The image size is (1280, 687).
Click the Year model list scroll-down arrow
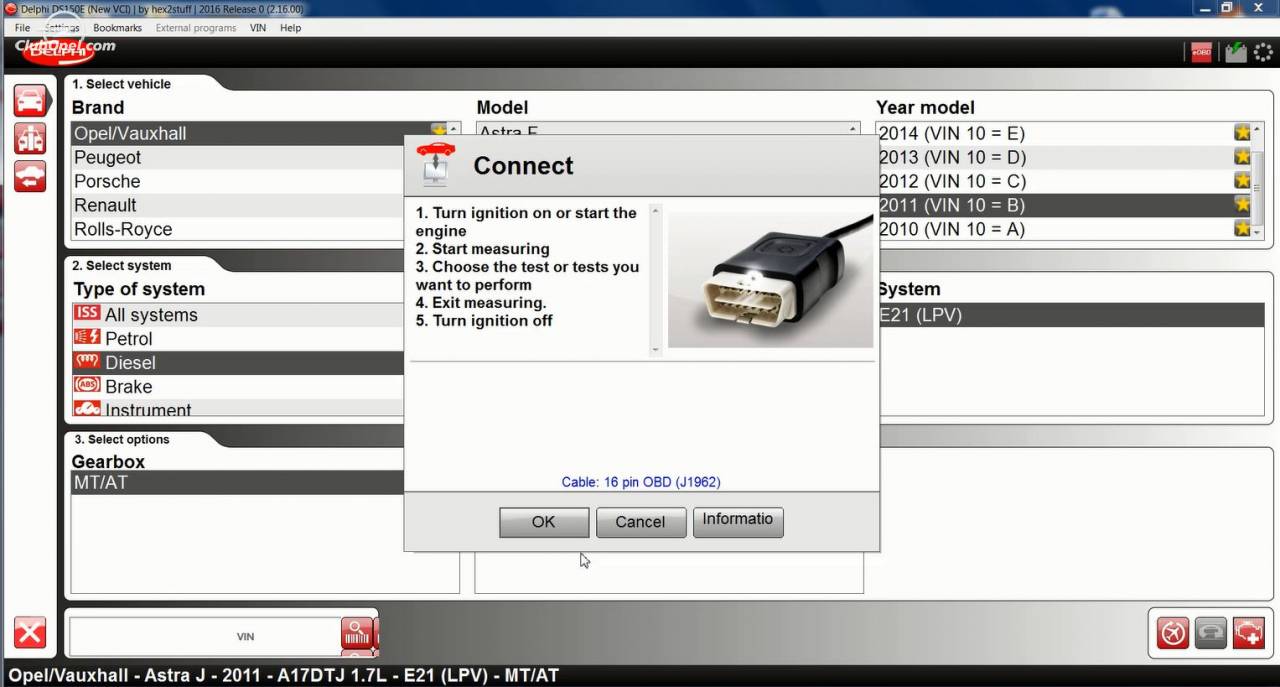1259,235
